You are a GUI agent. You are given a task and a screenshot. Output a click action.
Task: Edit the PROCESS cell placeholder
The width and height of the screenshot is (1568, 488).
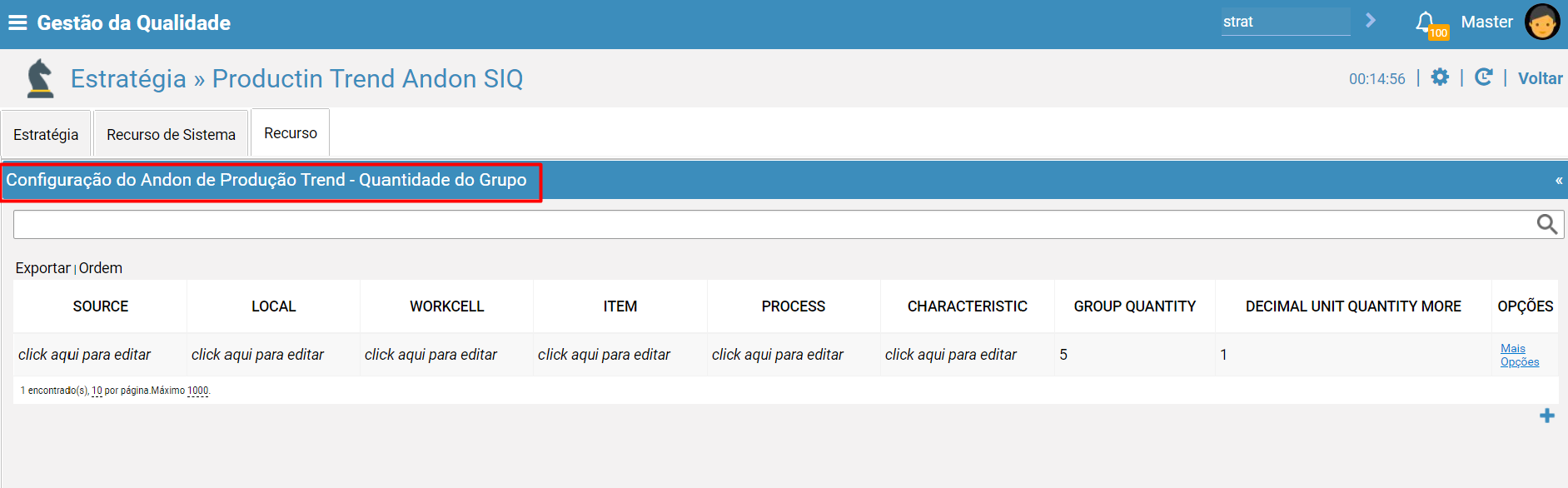(778, 355)
